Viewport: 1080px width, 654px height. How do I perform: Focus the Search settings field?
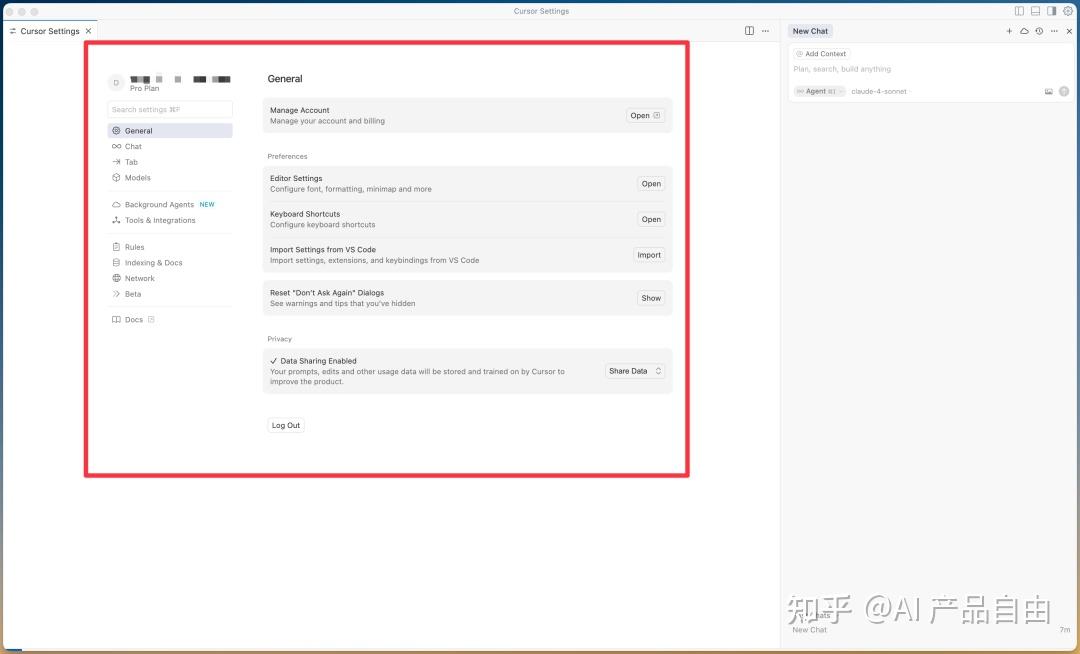point(170,109)
